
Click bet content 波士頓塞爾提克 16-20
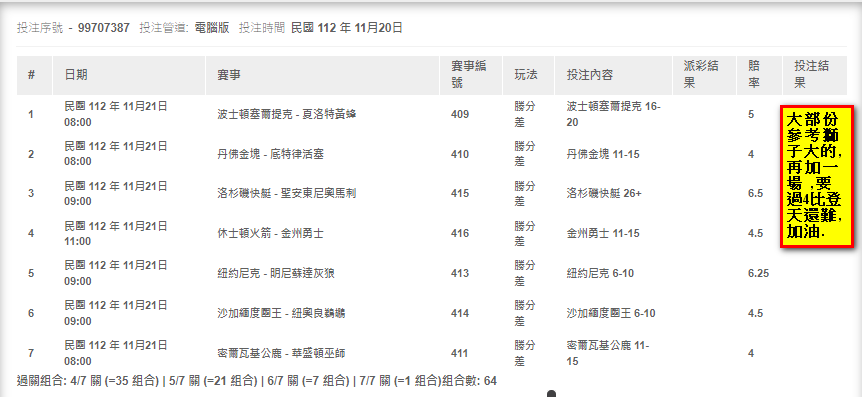coord(614,114)
